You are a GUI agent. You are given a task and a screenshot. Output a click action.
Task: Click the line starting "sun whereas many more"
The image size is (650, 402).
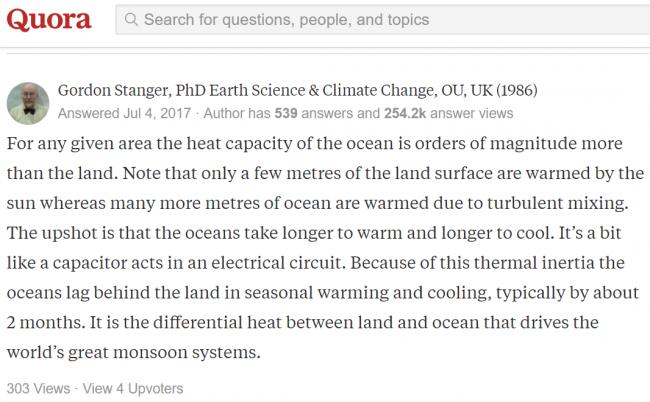coord(318,203)
